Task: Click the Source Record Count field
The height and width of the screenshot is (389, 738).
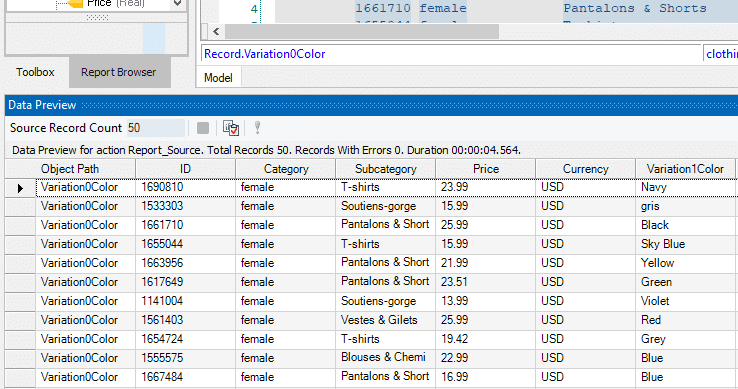Action: coord(155,128)
